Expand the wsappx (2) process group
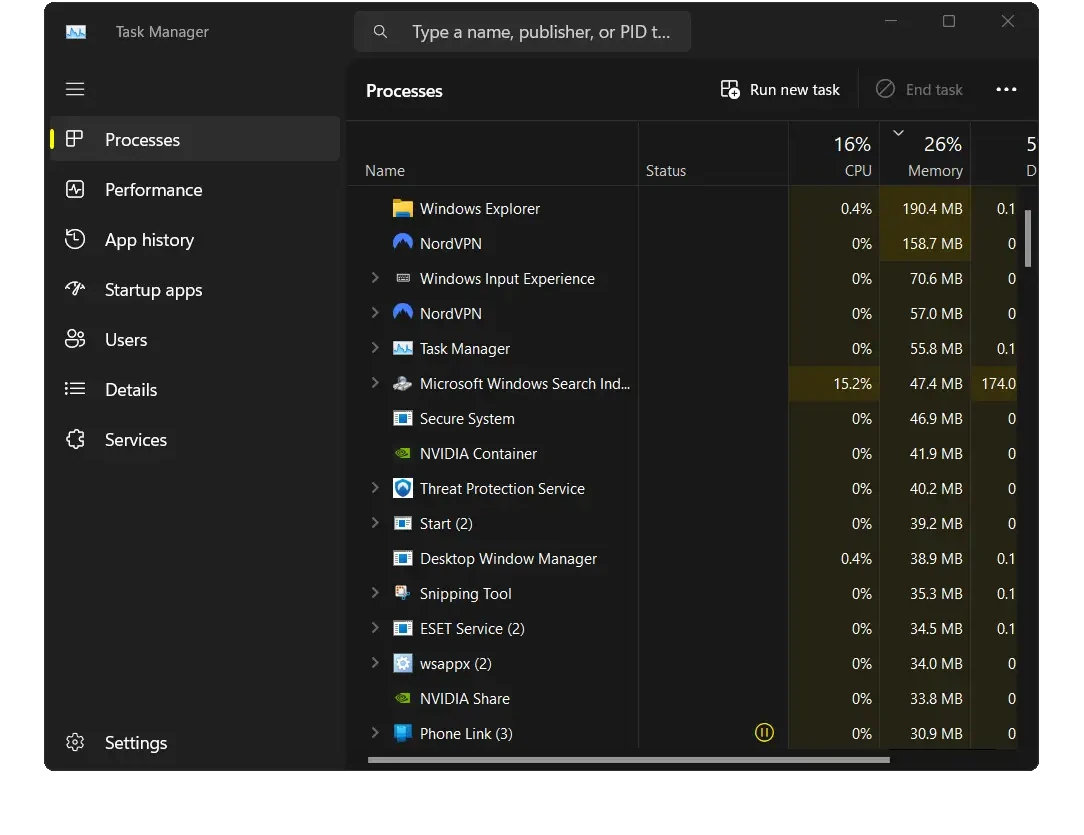This screenshot has height=835, width=1084. coord(375,663)
